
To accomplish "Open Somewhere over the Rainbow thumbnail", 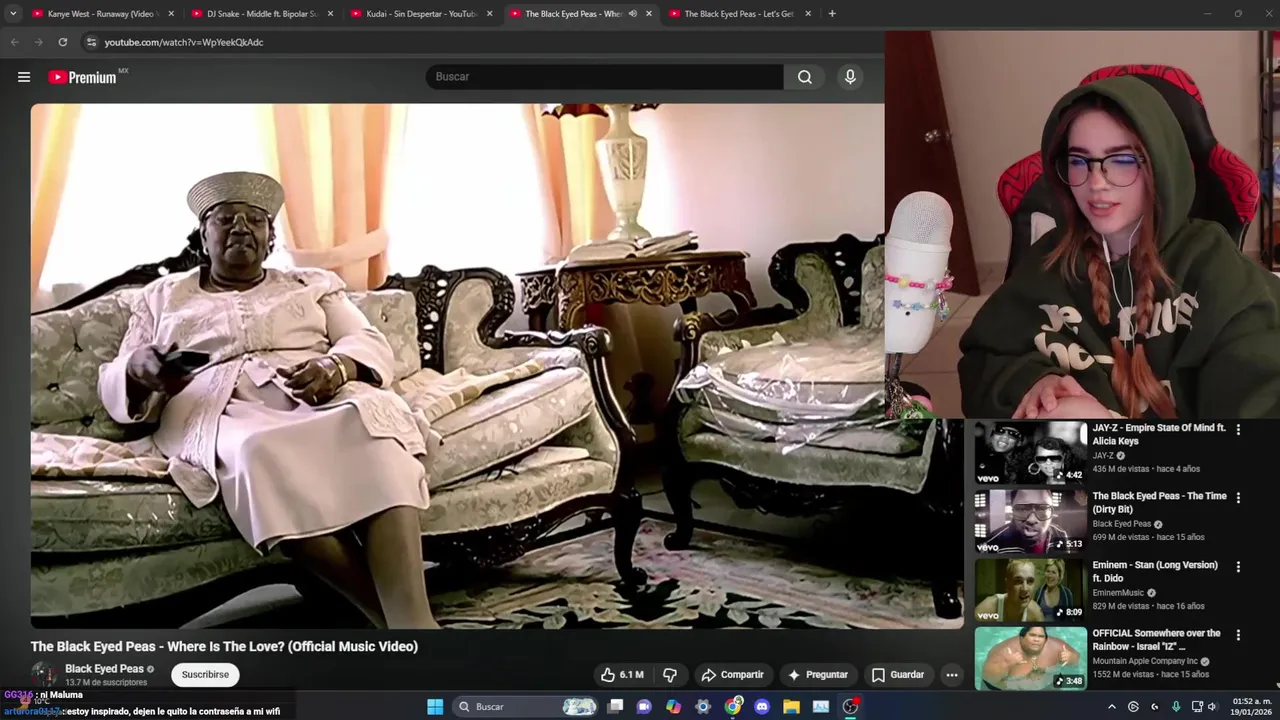I will (x=1030, y=658).
